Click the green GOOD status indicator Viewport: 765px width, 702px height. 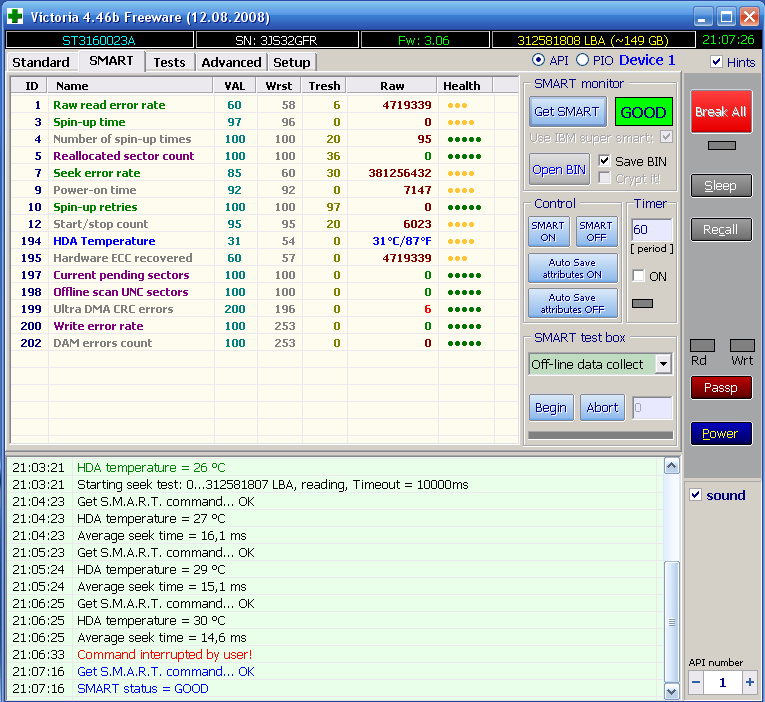pyautogui.click(x=643, y=112)
